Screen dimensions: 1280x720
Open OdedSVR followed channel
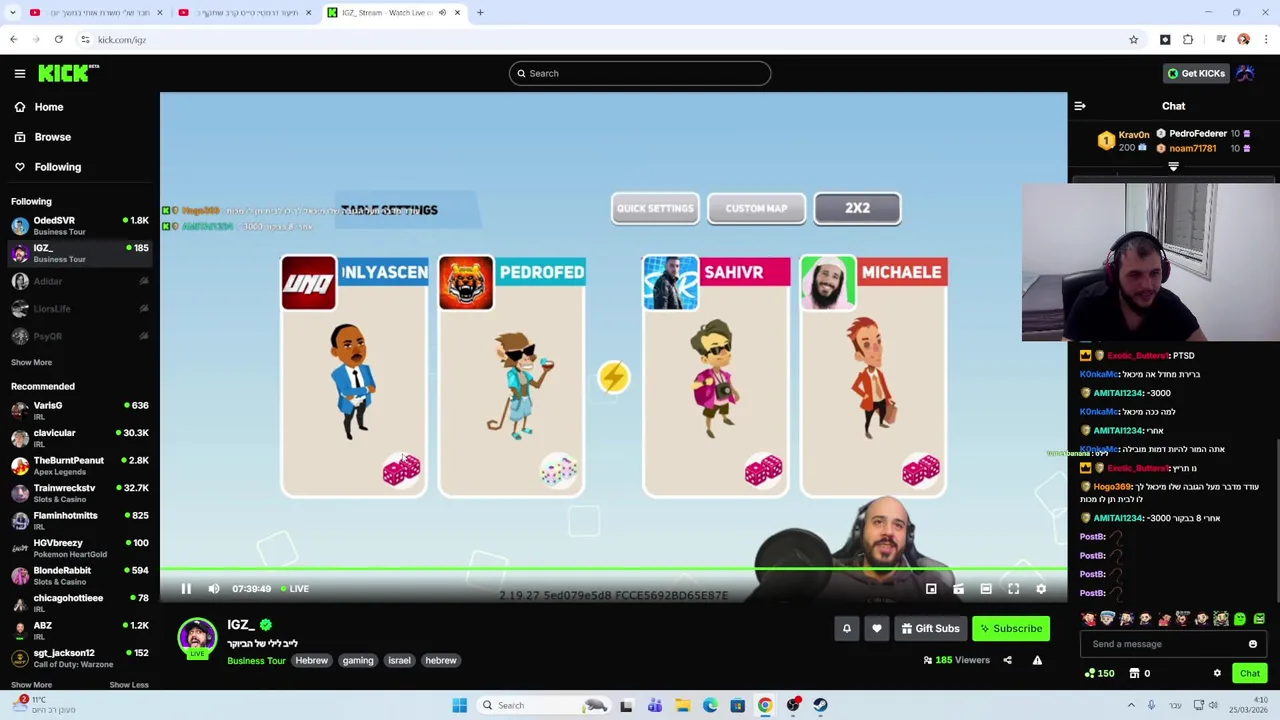tap(80, 226)
